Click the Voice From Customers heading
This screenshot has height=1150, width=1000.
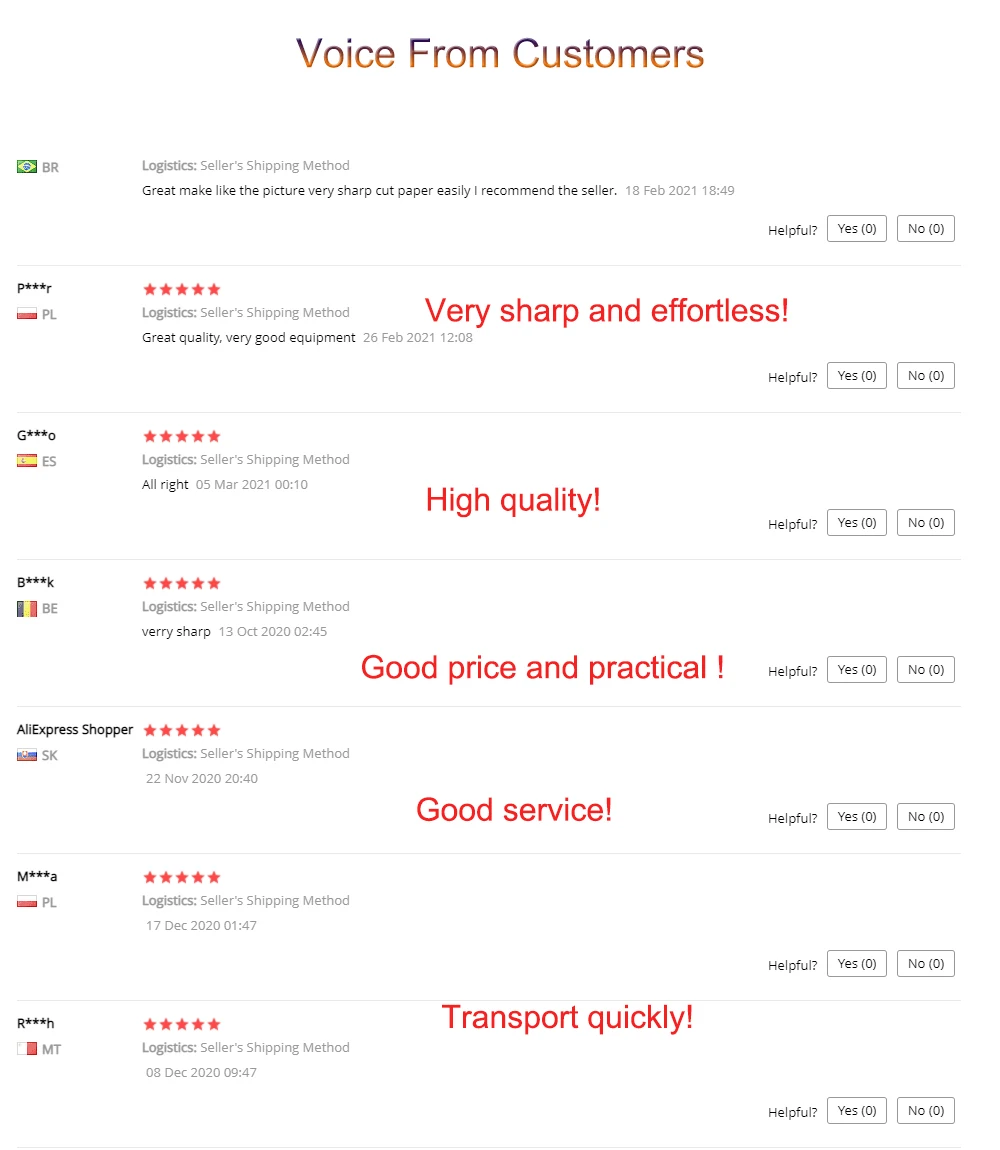(x=500, y=54)
